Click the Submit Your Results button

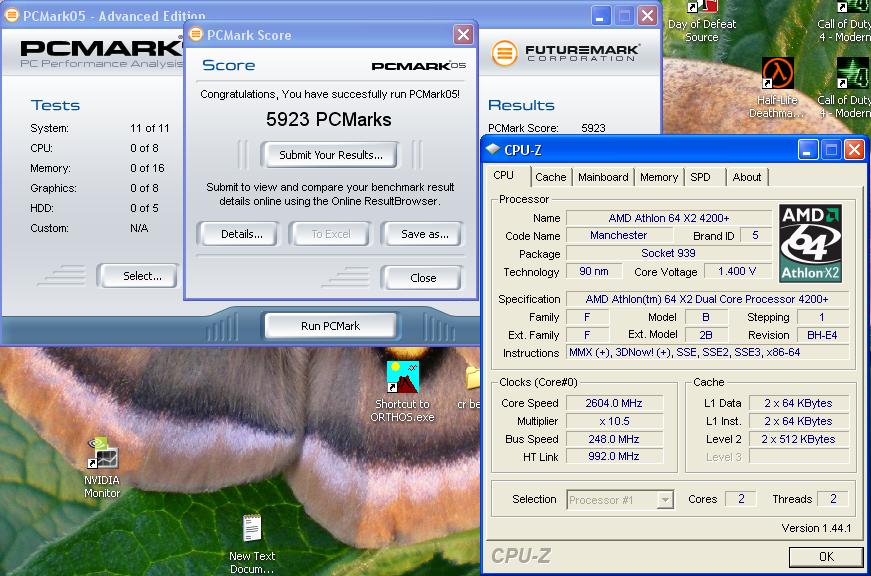(331, 155)
